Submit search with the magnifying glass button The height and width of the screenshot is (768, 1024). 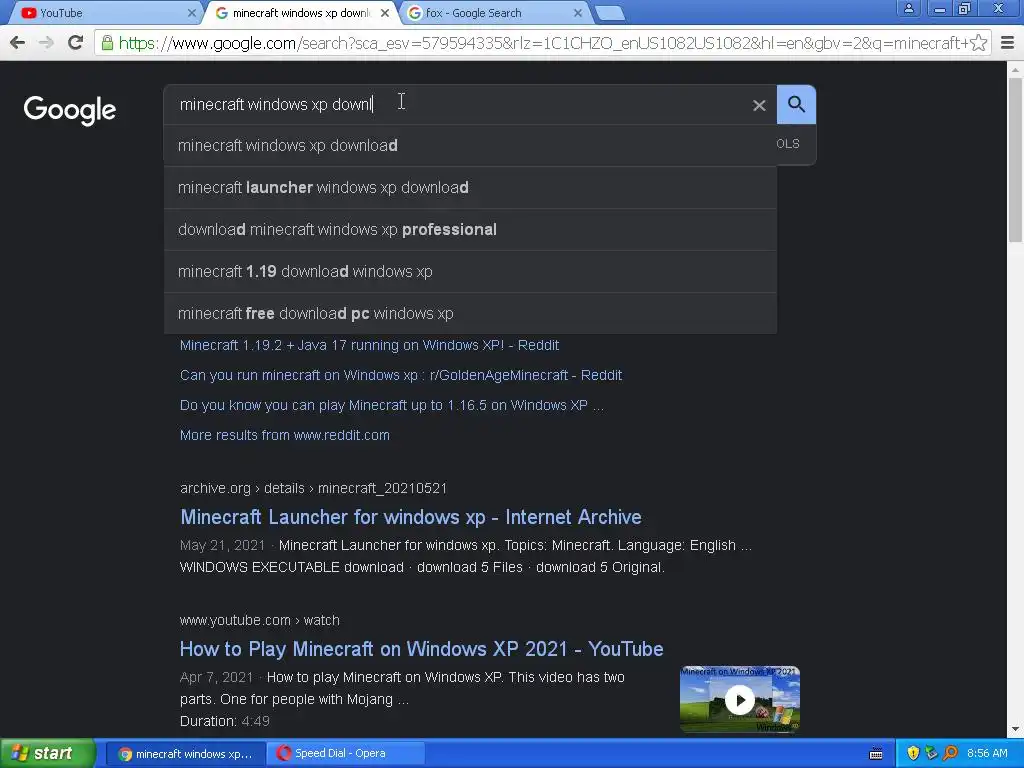click(796, 104)
